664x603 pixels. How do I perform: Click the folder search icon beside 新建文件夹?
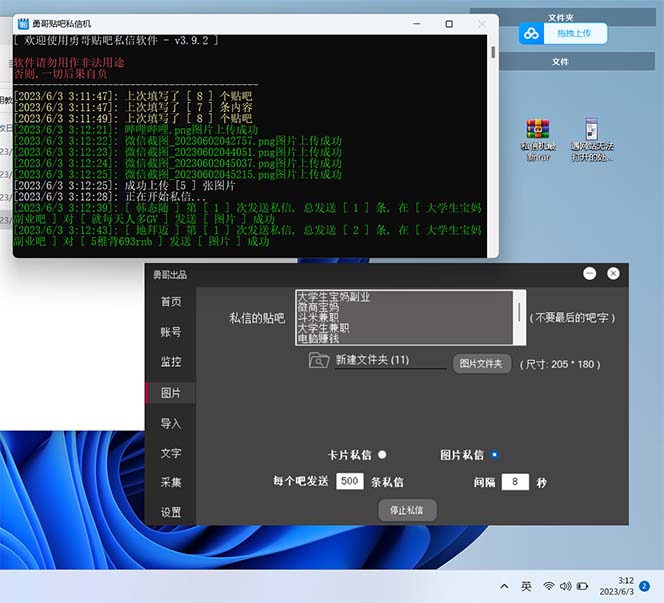point(319,361)
